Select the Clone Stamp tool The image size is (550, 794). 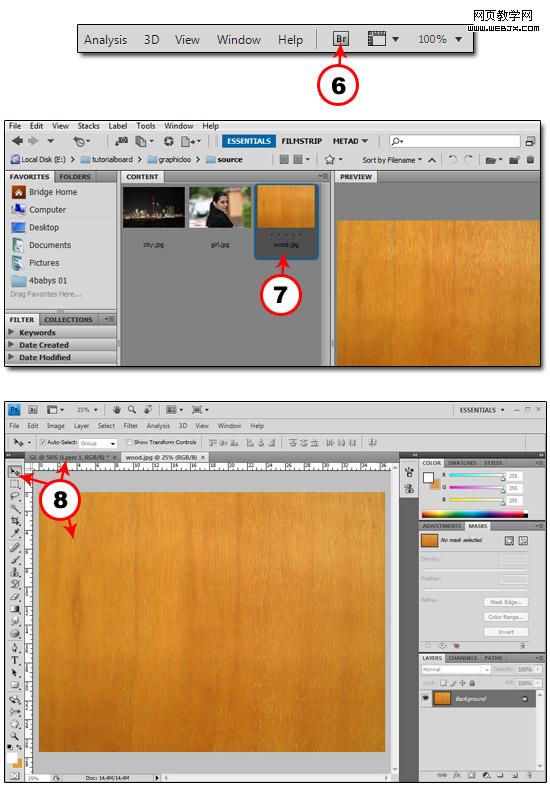tap(15, 572)
